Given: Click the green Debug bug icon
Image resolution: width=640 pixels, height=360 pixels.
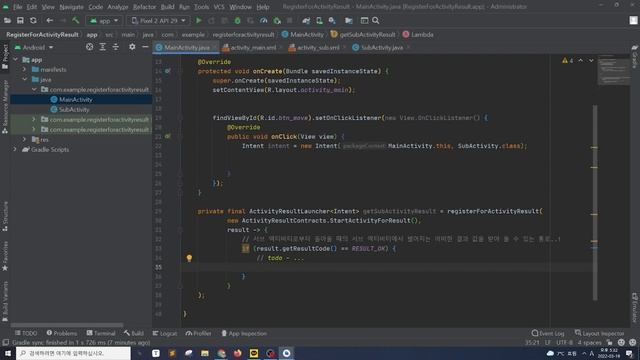Looking at the screenshot, I should click(x=238, y=20).
